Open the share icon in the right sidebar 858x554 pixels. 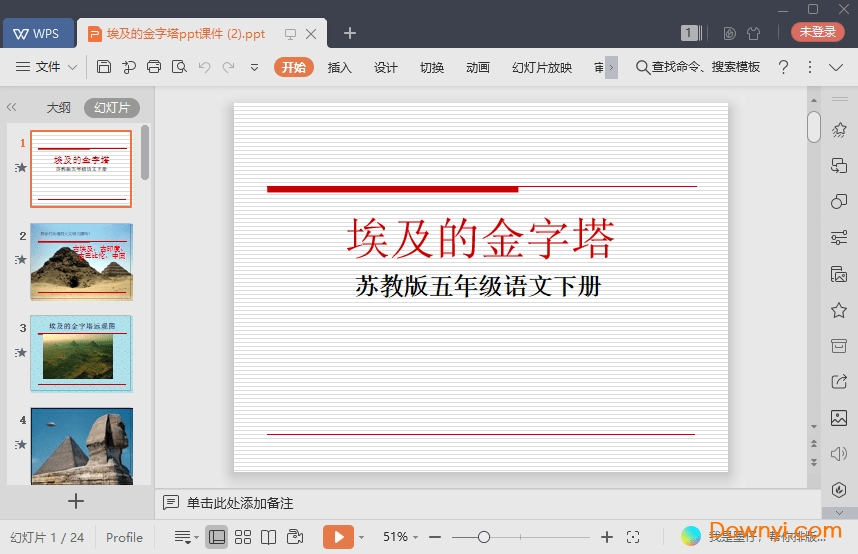click(839, 382)
